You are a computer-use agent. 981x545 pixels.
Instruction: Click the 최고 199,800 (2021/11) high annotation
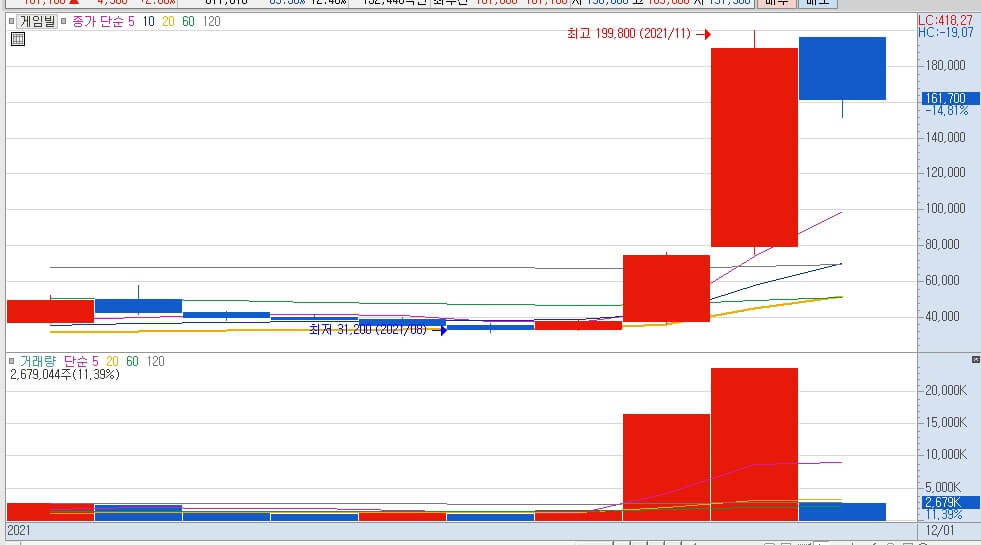[x=629, y=34]
